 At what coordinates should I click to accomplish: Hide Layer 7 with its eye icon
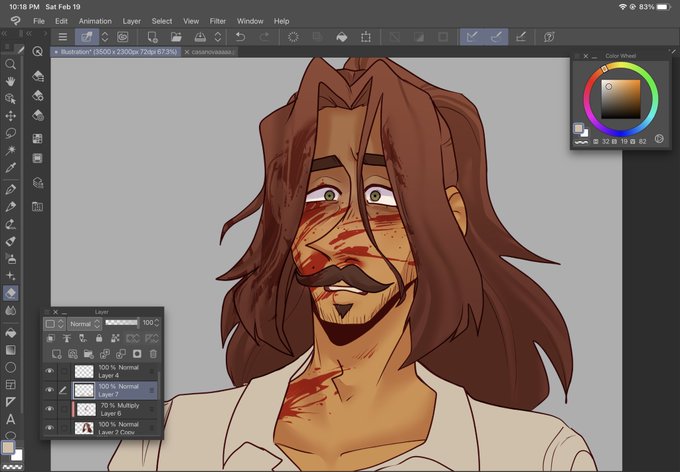pyautogui.click(x=49, y=390)
